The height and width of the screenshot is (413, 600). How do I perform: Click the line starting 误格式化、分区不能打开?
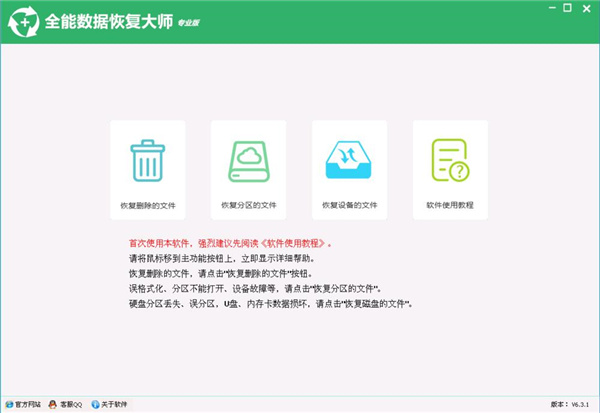[255, 289]
